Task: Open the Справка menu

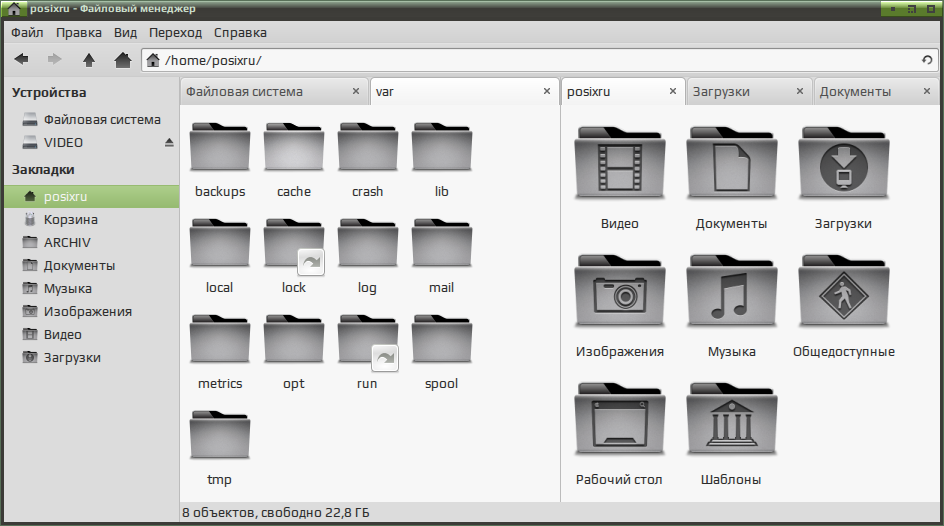Action: [240, 32]
